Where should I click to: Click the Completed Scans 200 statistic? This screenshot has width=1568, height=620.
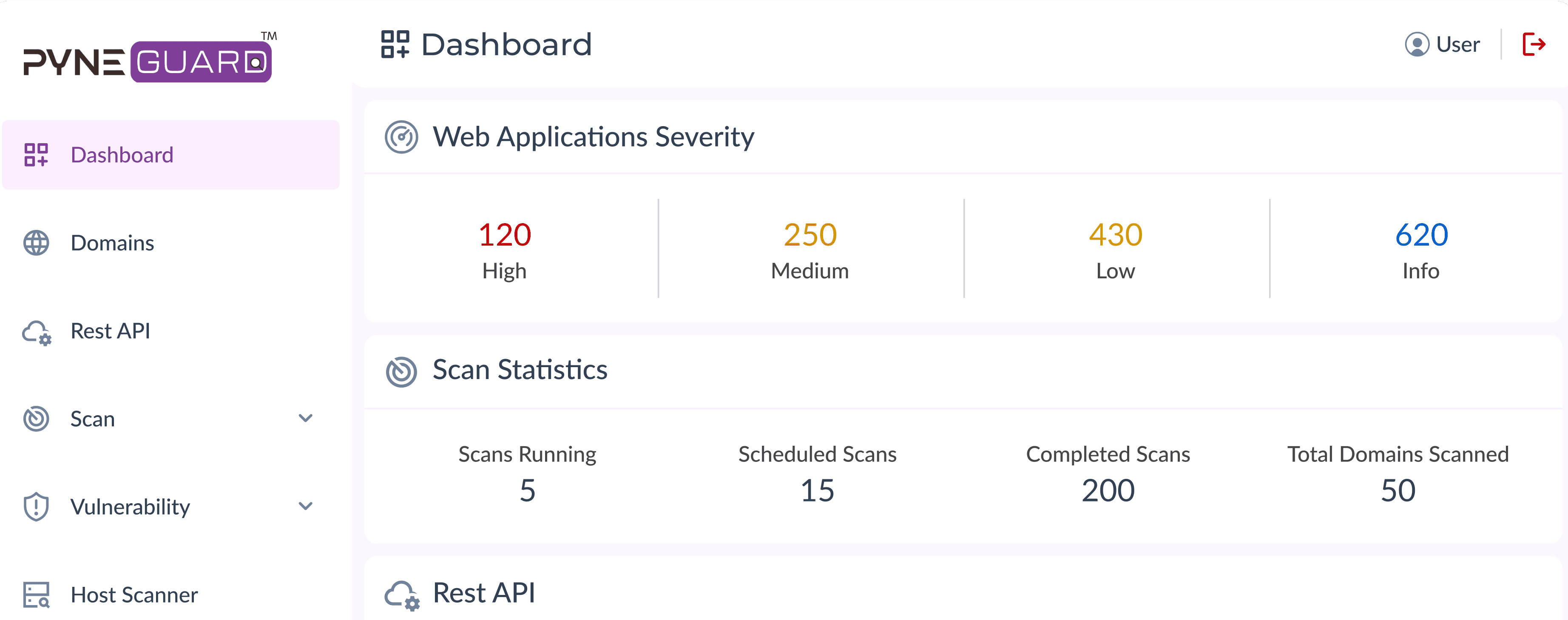click(1108, 490)
